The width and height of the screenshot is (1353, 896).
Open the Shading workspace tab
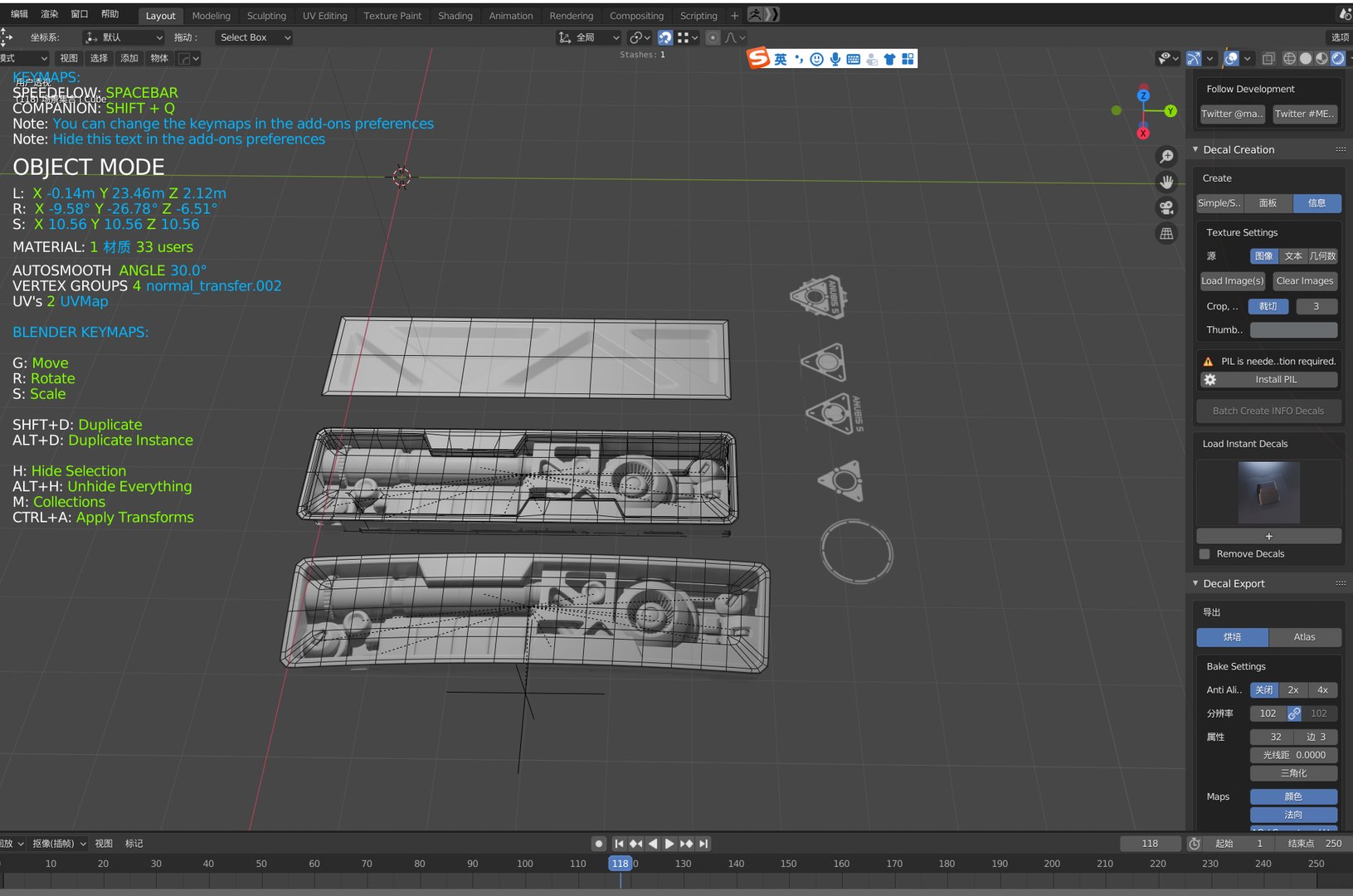pyautogui.click(x=455, y=16)
